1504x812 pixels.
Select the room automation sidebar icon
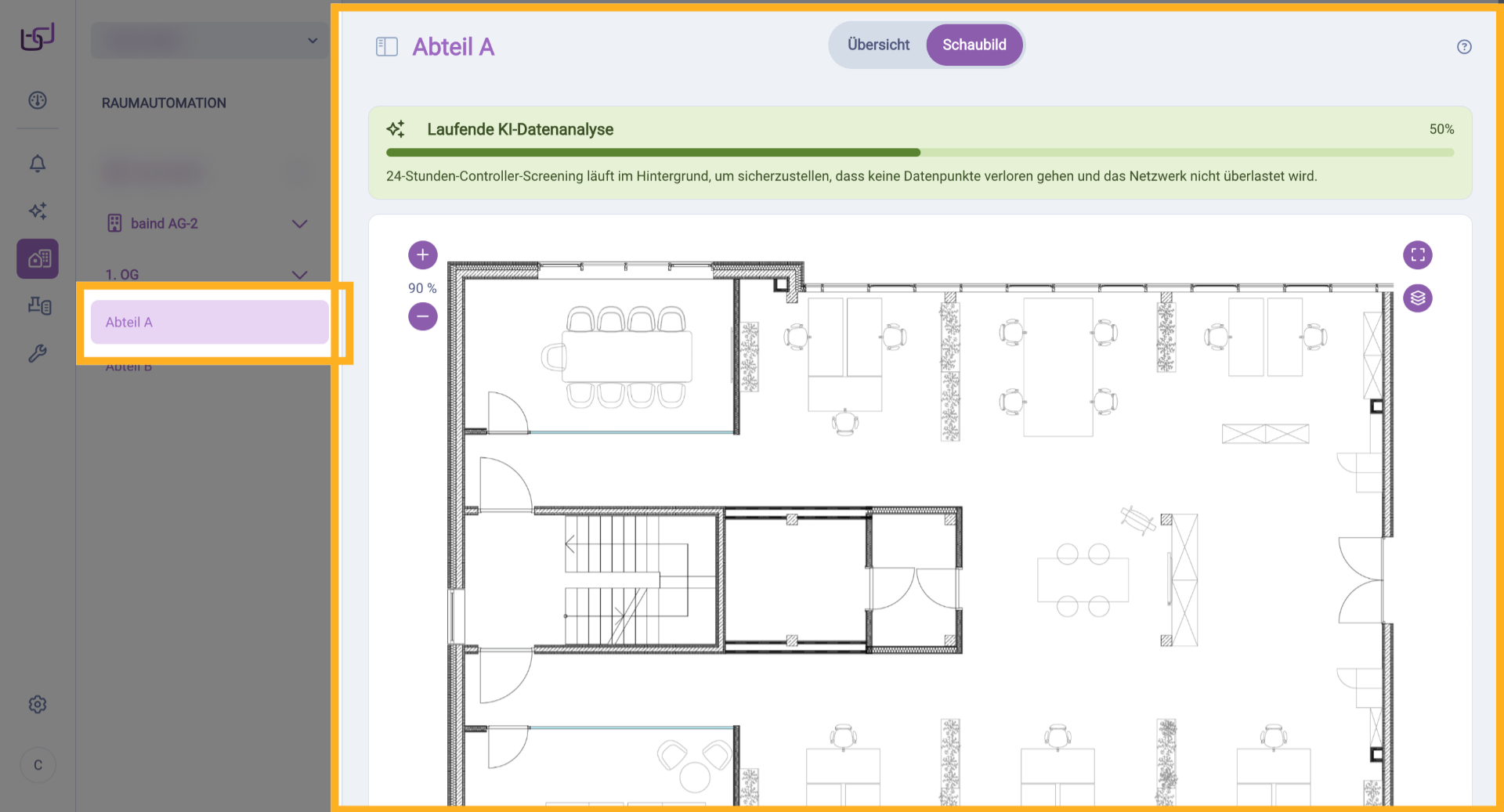tap(38, 259)
